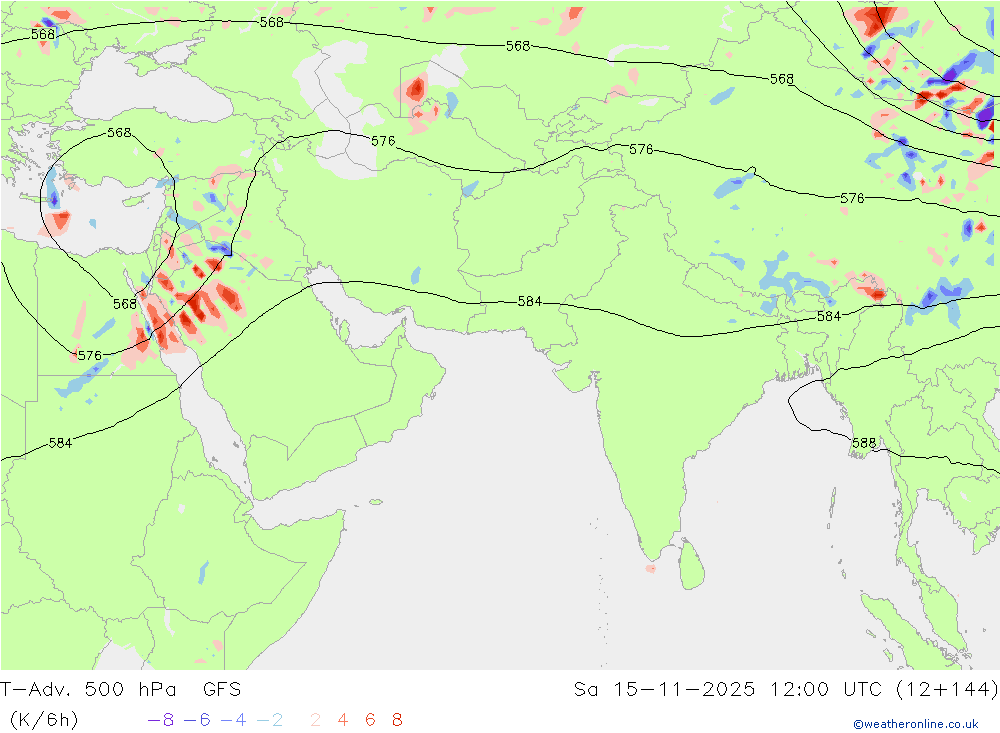Image resolution: width=1000 pixels, height=733 pixels.
Task: Open the weatheronline.co.uk link
Action: point(916,724)
